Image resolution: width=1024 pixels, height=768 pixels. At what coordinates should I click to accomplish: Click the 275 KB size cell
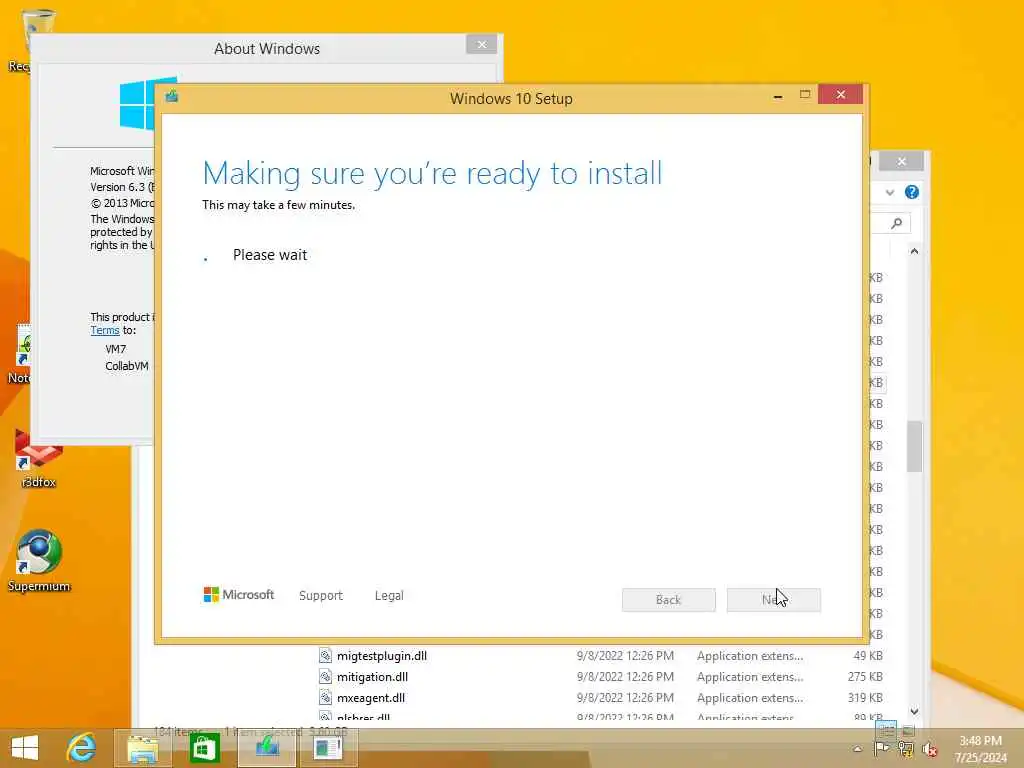coord(865,677)
